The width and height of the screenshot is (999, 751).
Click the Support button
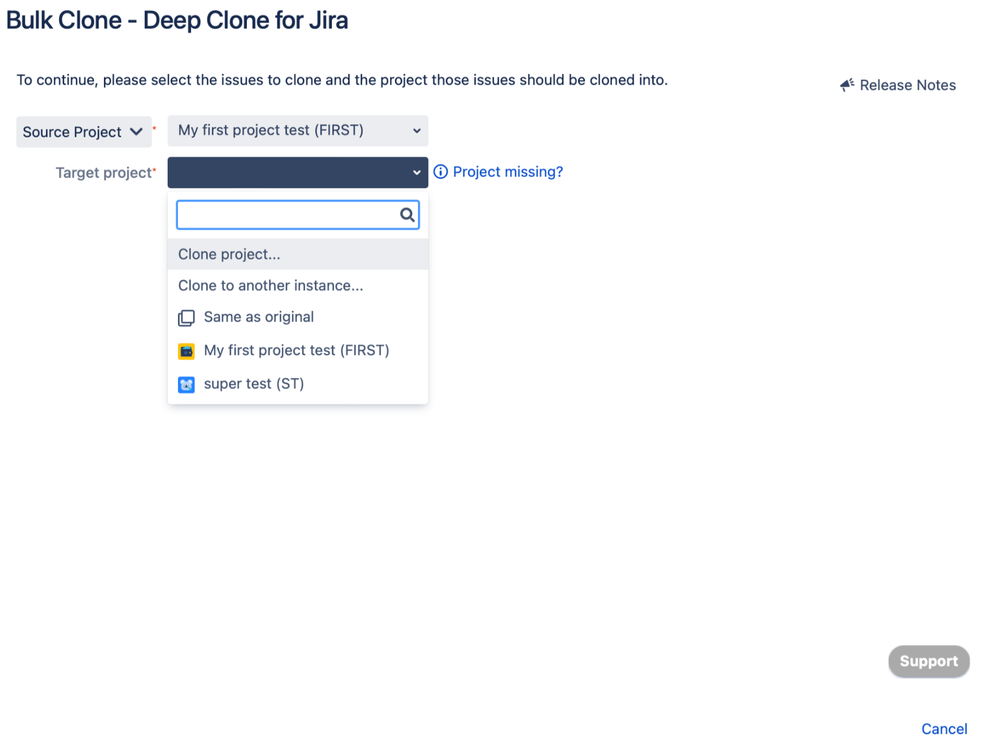[929, 661]
